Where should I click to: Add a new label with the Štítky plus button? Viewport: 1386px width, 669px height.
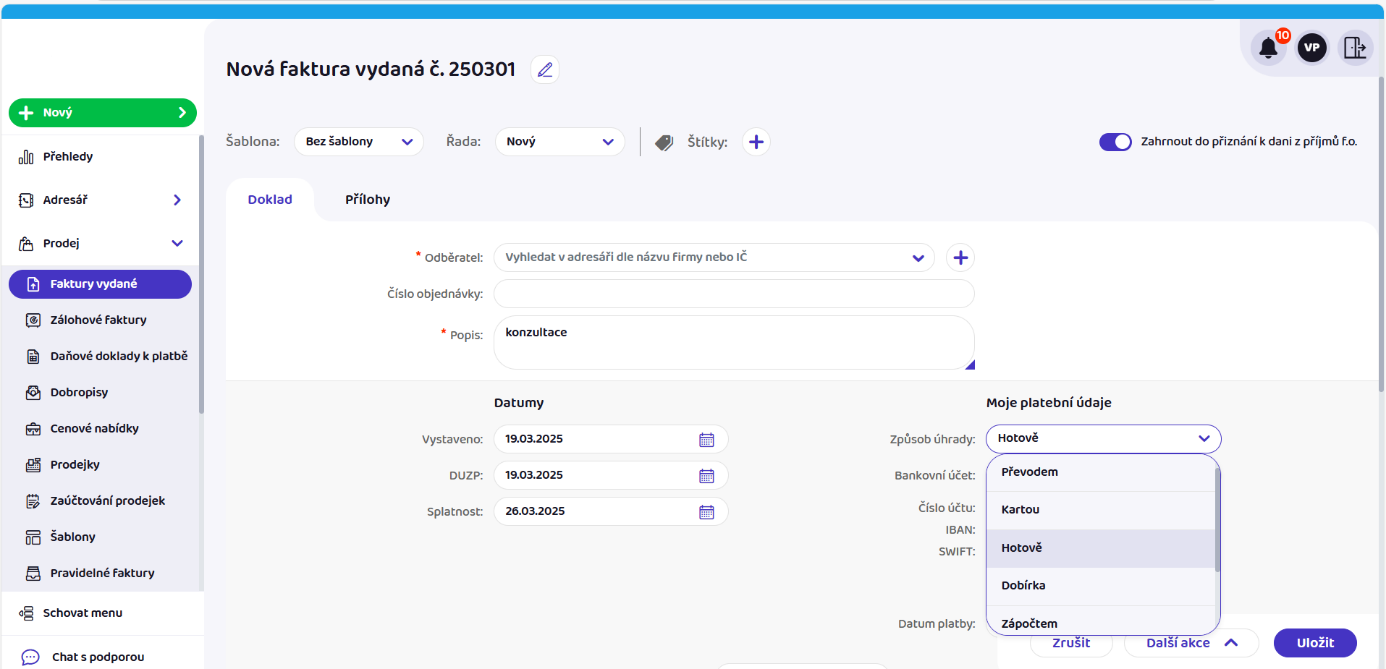point(756,142)
